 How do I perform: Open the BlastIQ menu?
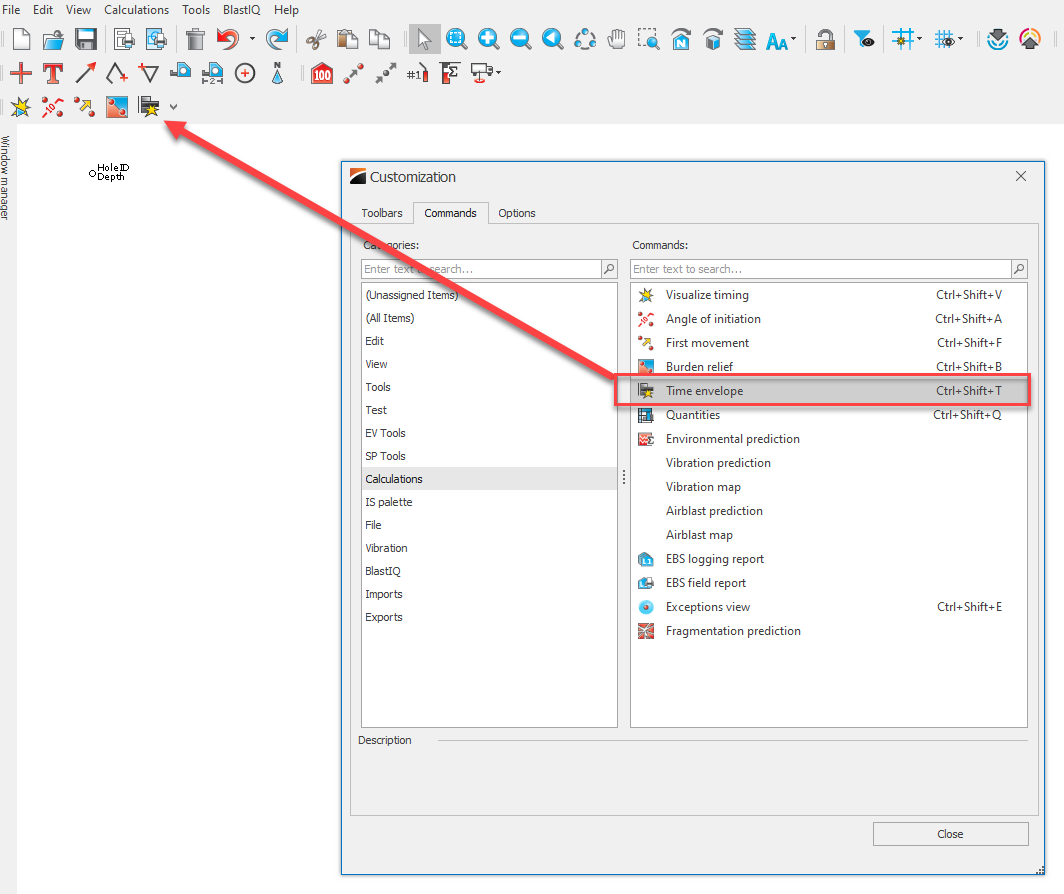tap(242, 10)
